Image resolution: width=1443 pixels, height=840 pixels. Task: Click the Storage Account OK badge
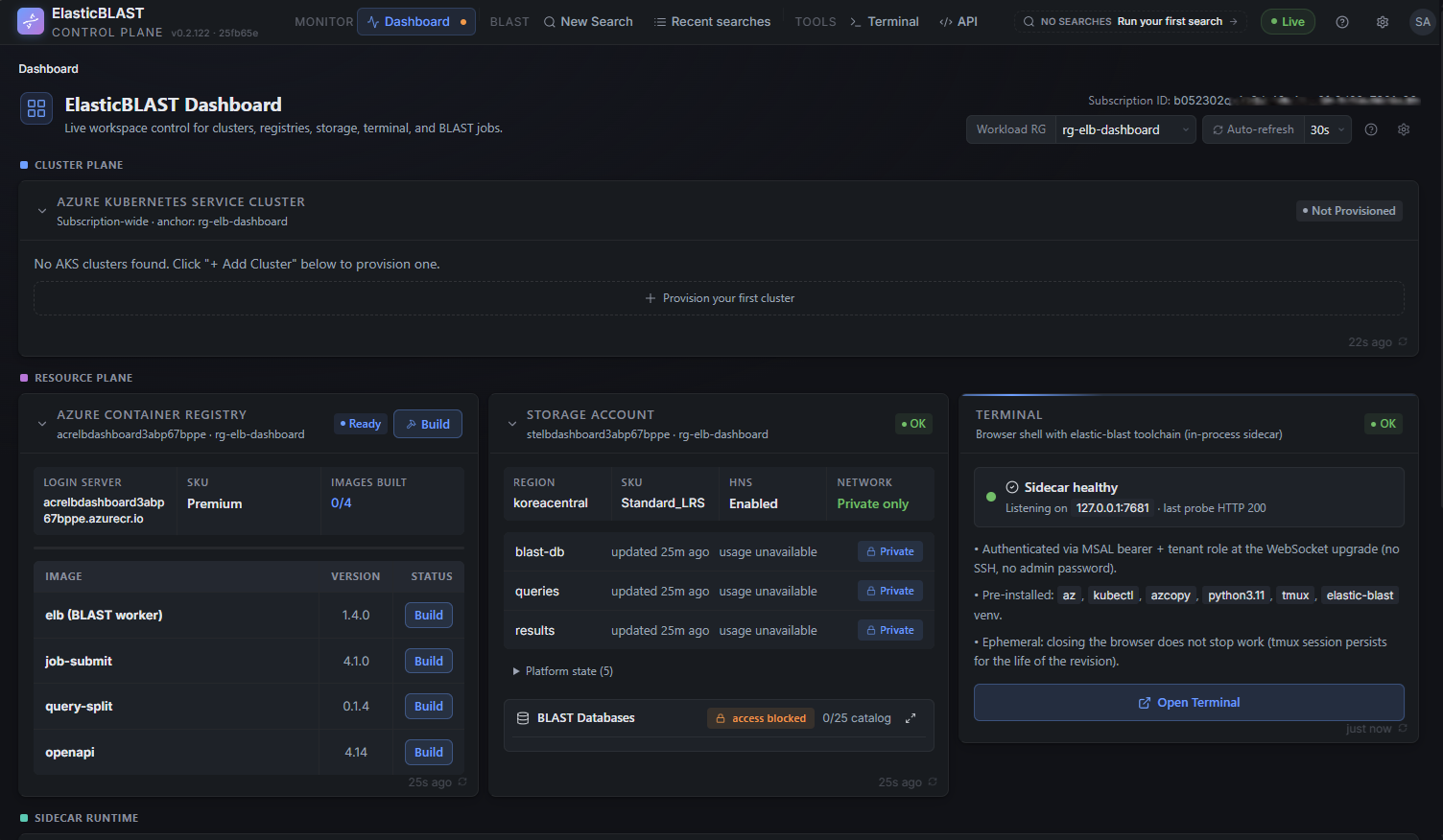(913, 424)
